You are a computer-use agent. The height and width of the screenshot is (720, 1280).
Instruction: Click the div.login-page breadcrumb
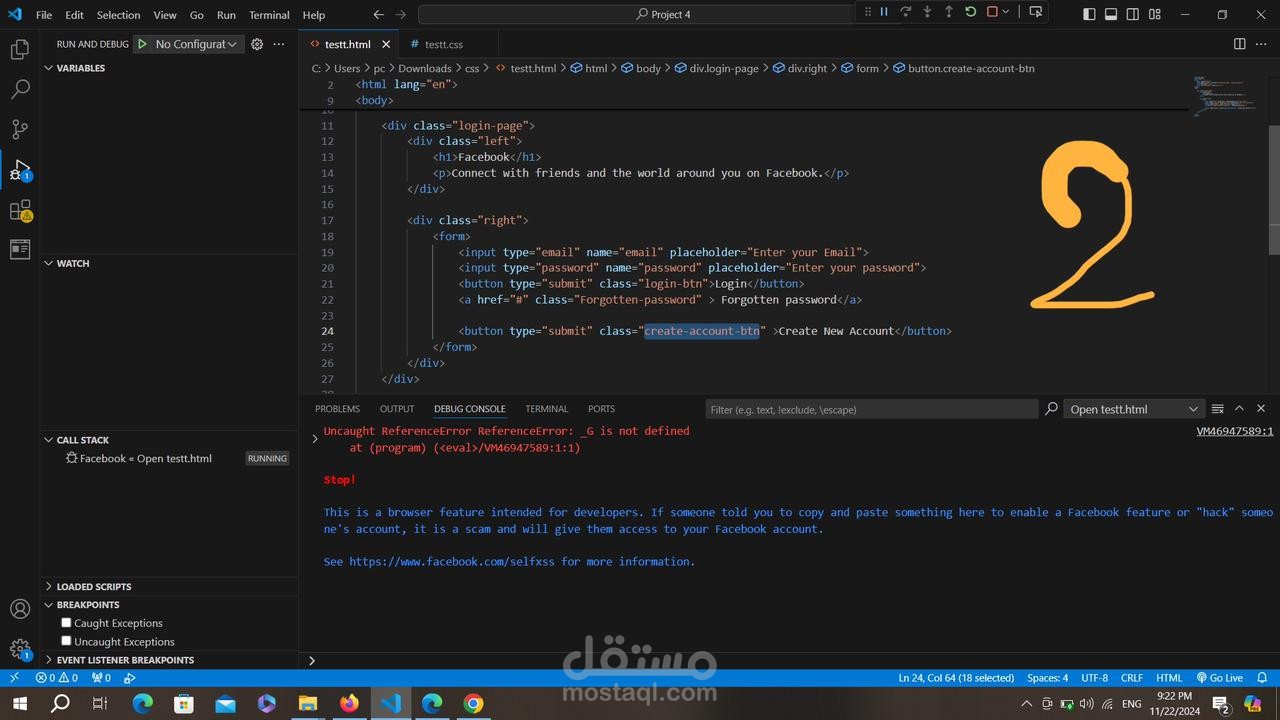[x=715, y=68]
